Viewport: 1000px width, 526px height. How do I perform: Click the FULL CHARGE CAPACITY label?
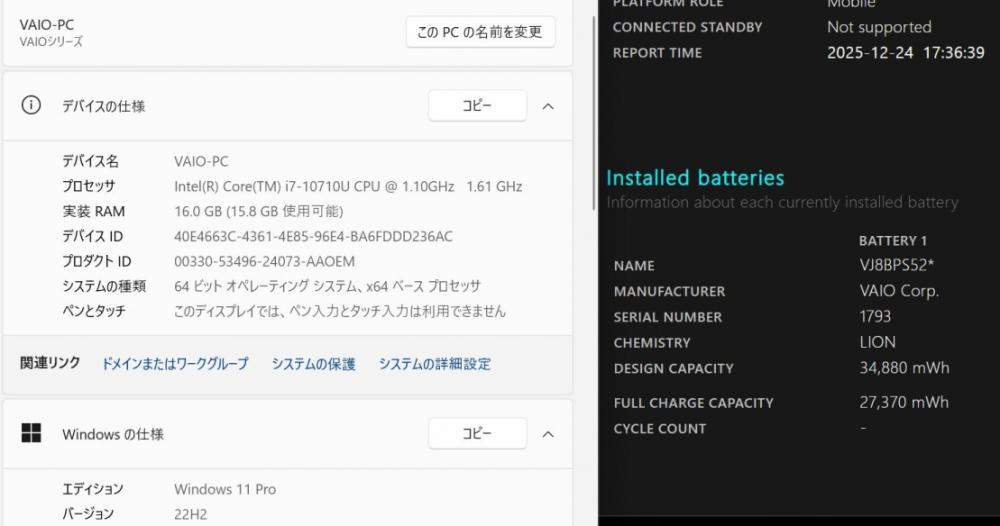point(693,403)
